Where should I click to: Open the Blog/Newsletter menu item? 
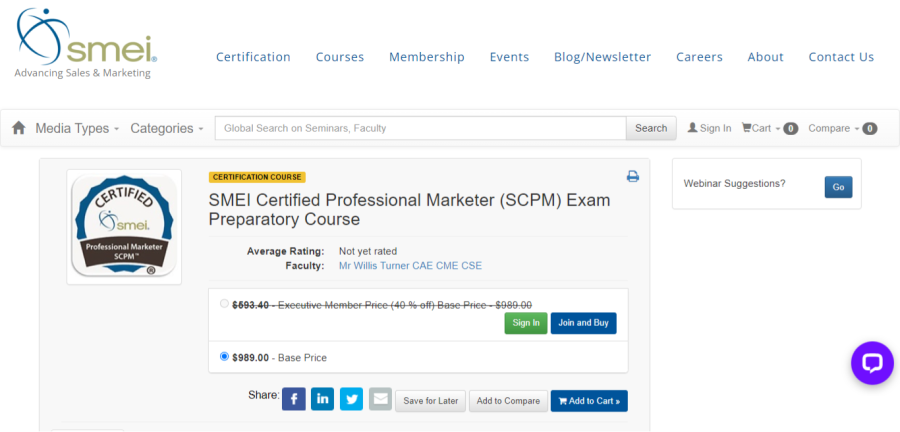point(603,57)
